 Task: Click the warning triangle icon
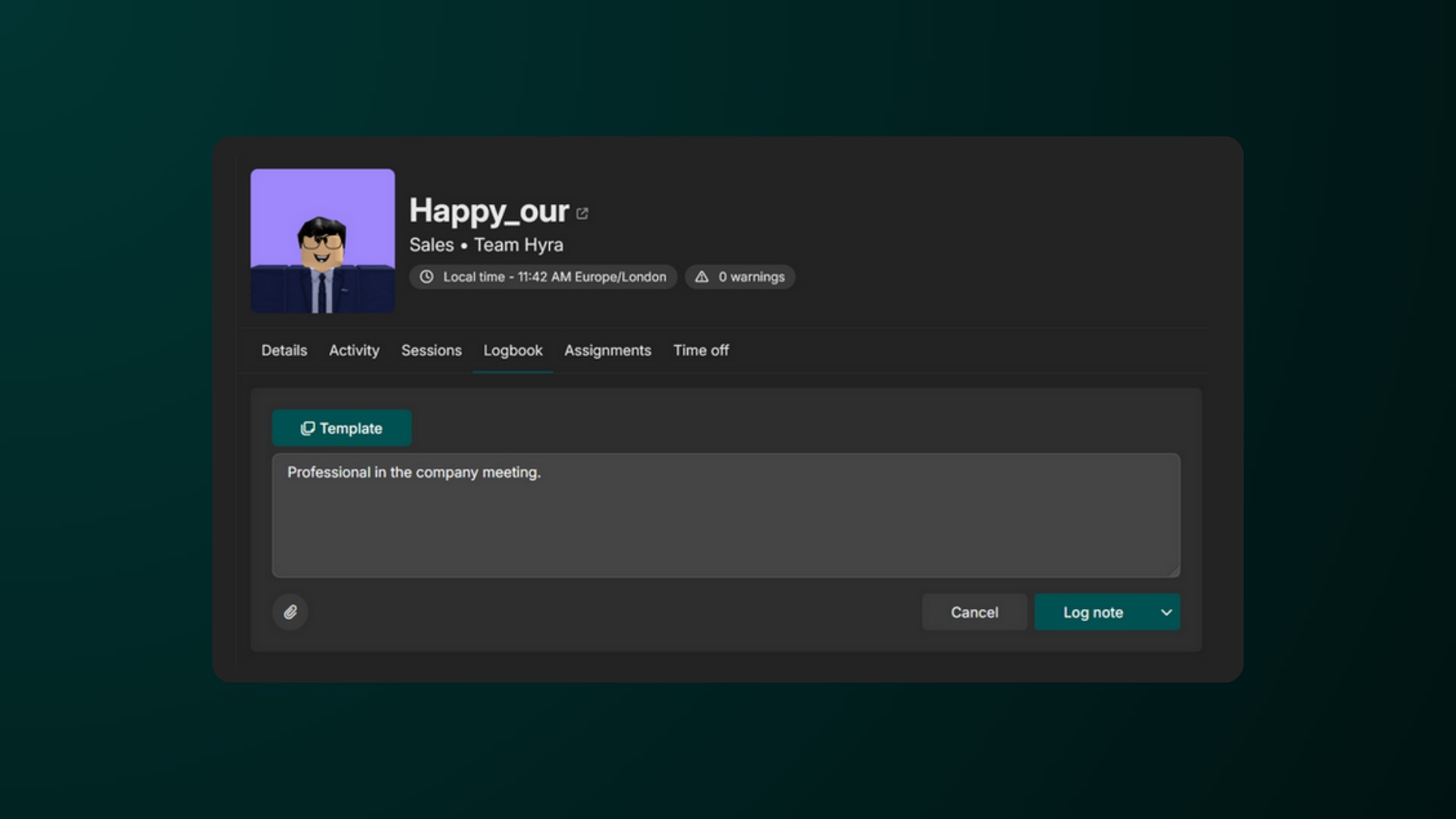pos(702,277)
